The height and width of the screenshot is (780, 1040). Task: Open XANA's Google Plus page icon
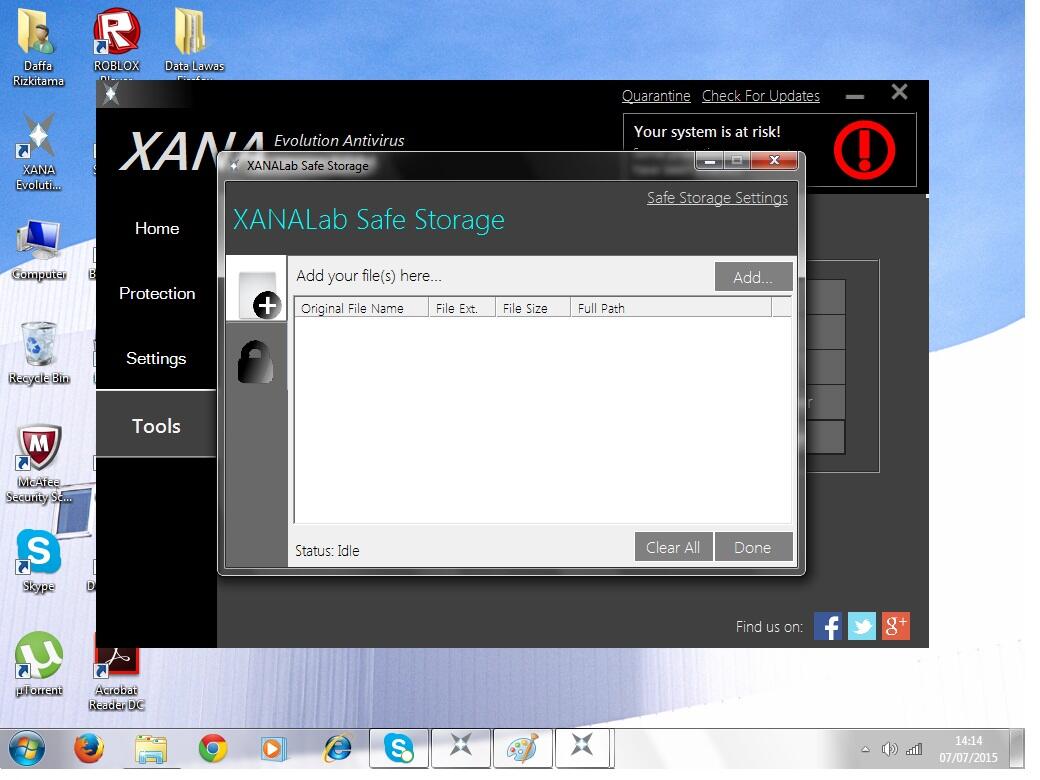pos(895,626)
